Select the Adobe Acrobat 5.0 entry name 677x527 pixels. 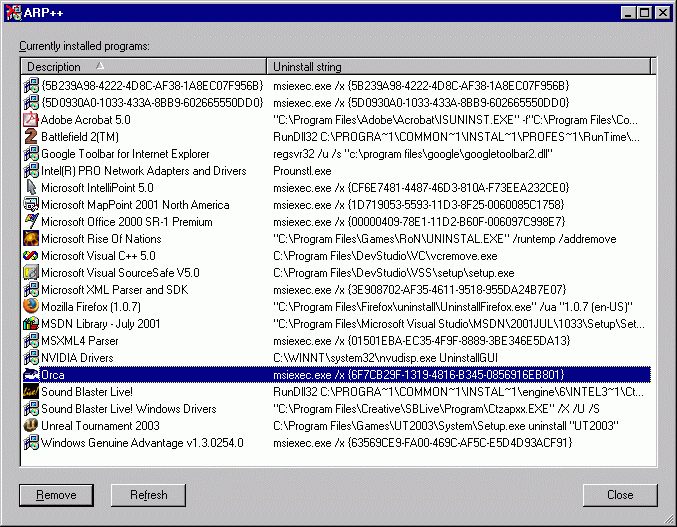click(85, 120)
